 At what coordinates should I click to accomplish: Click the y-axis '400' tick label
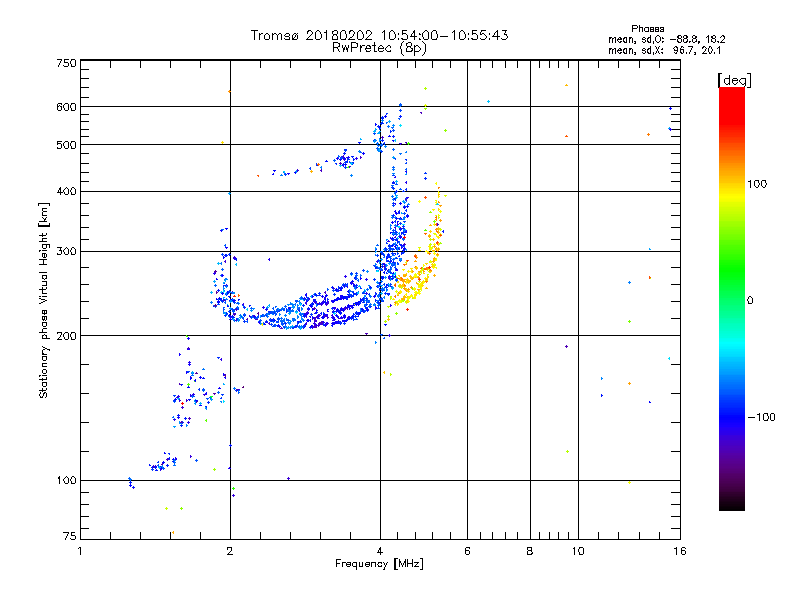pyautogui.click(x=66, y=192)
